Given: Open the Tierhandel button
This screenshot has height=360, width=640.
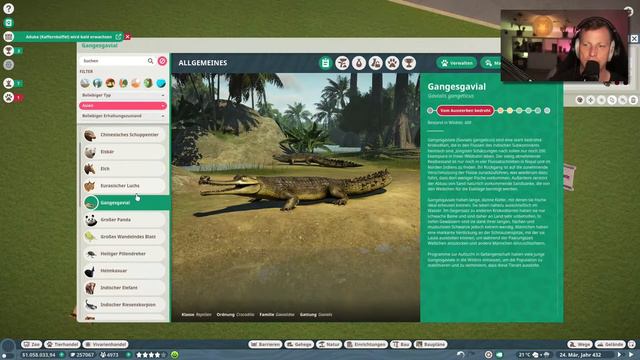Looking at the screenshot, I should coord(62,344).
